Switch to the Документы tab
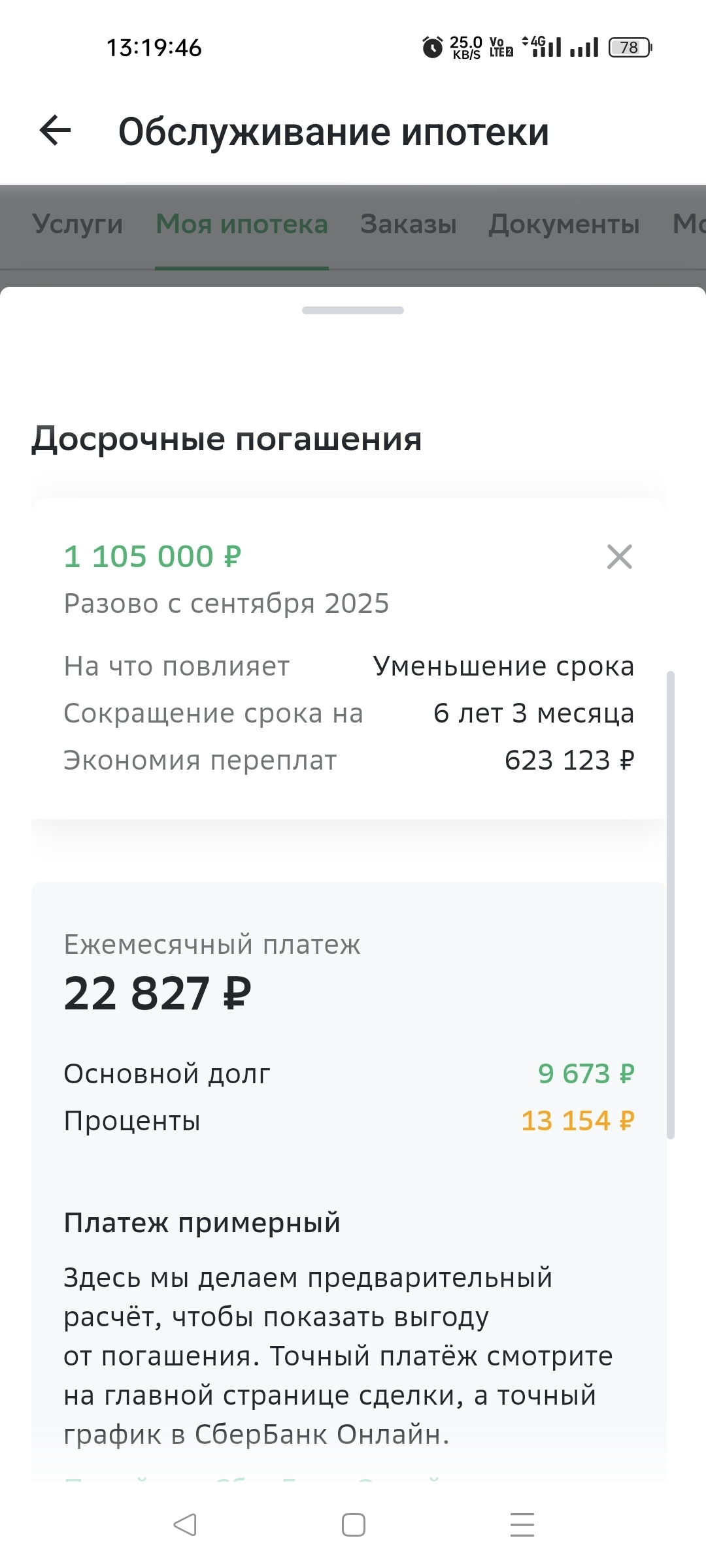706x1568 pixels. [564, 224]
